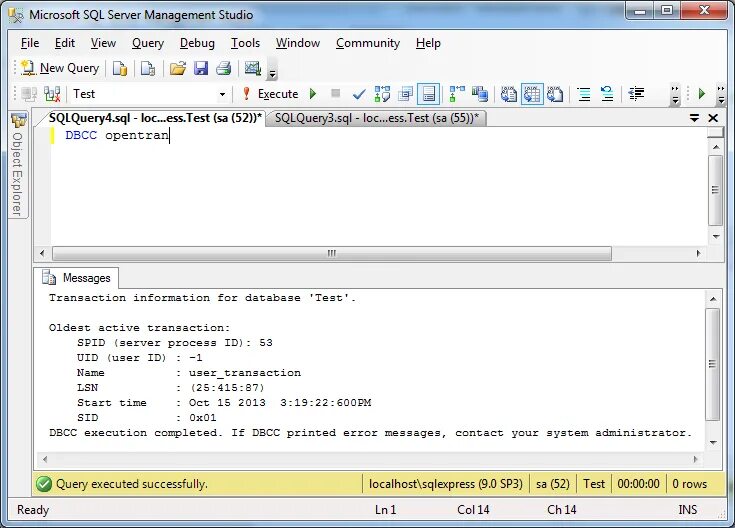Click the editor horizontal scrollbar thumb

332,254
